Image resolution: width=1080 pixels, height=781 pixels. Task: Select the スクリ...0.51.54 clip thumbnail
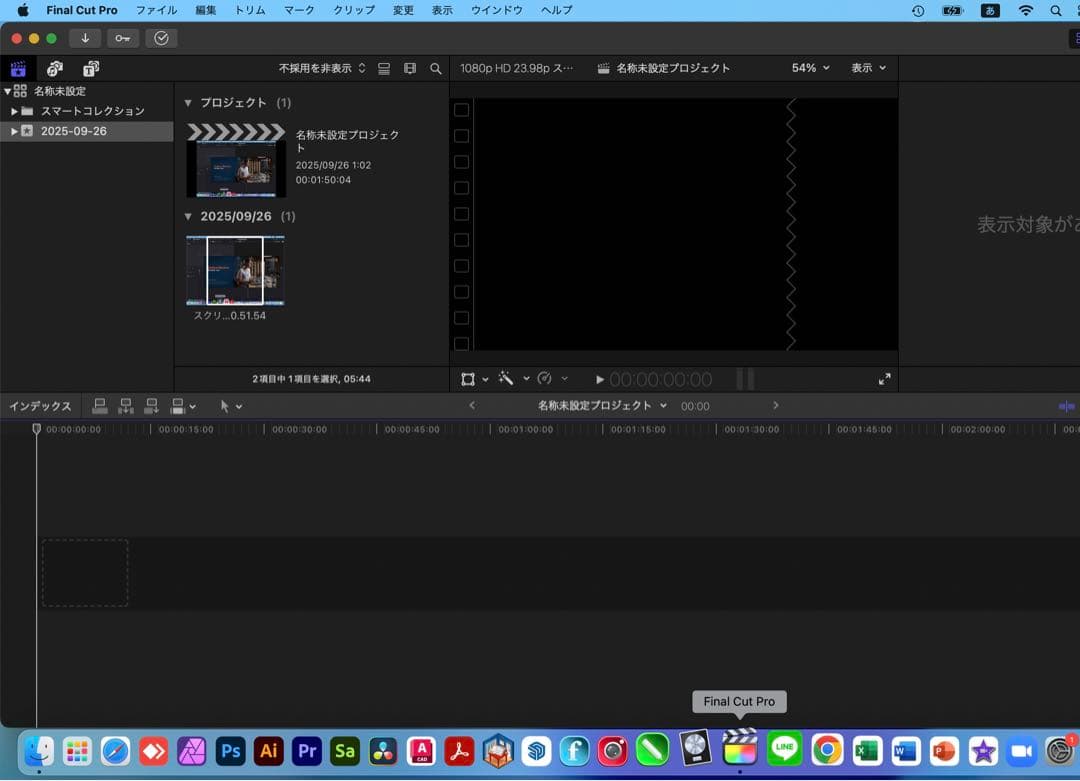tap(235, 270)
